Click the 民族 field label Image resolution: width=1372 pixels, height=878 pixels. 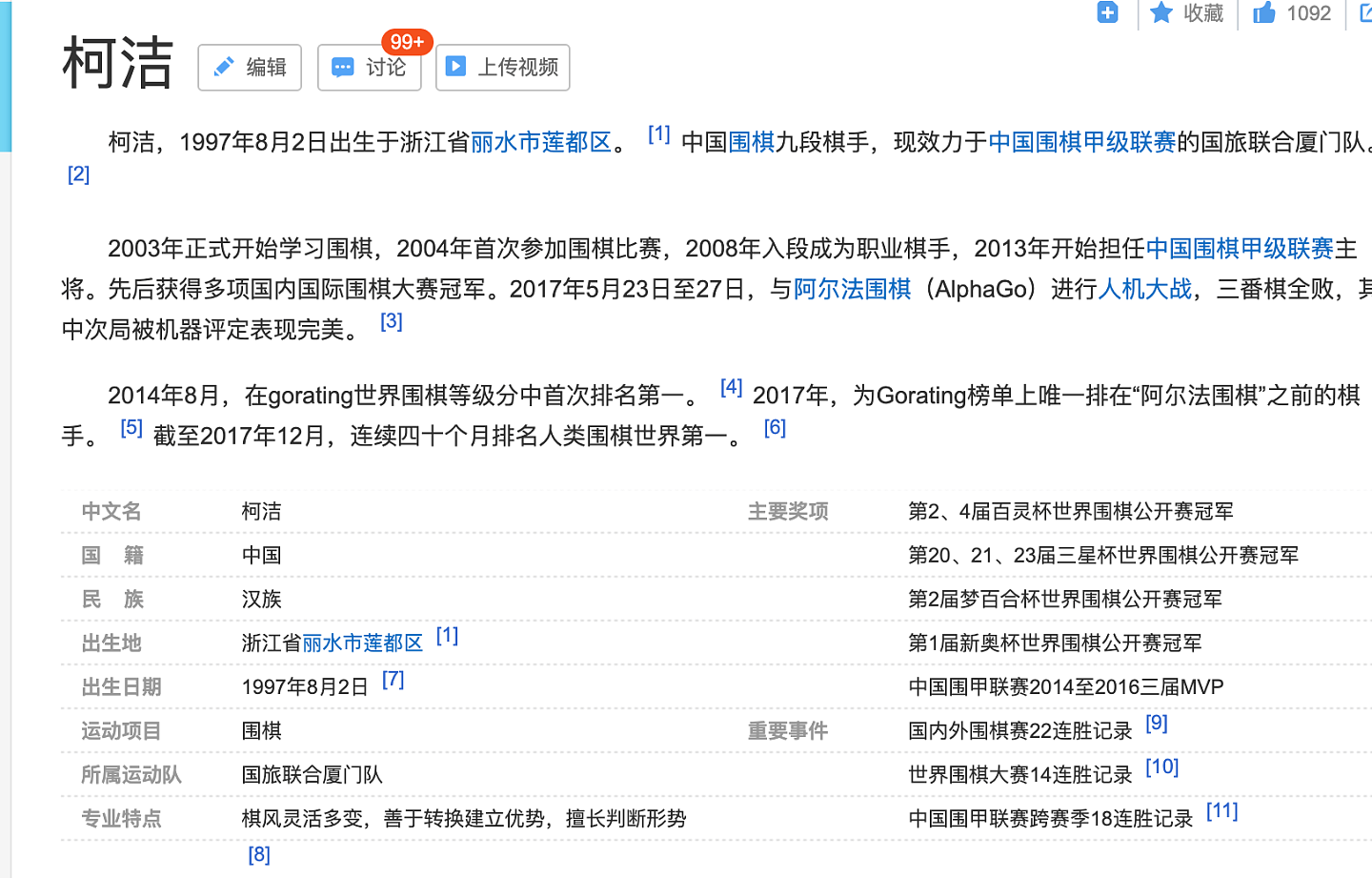coord(112,600)
